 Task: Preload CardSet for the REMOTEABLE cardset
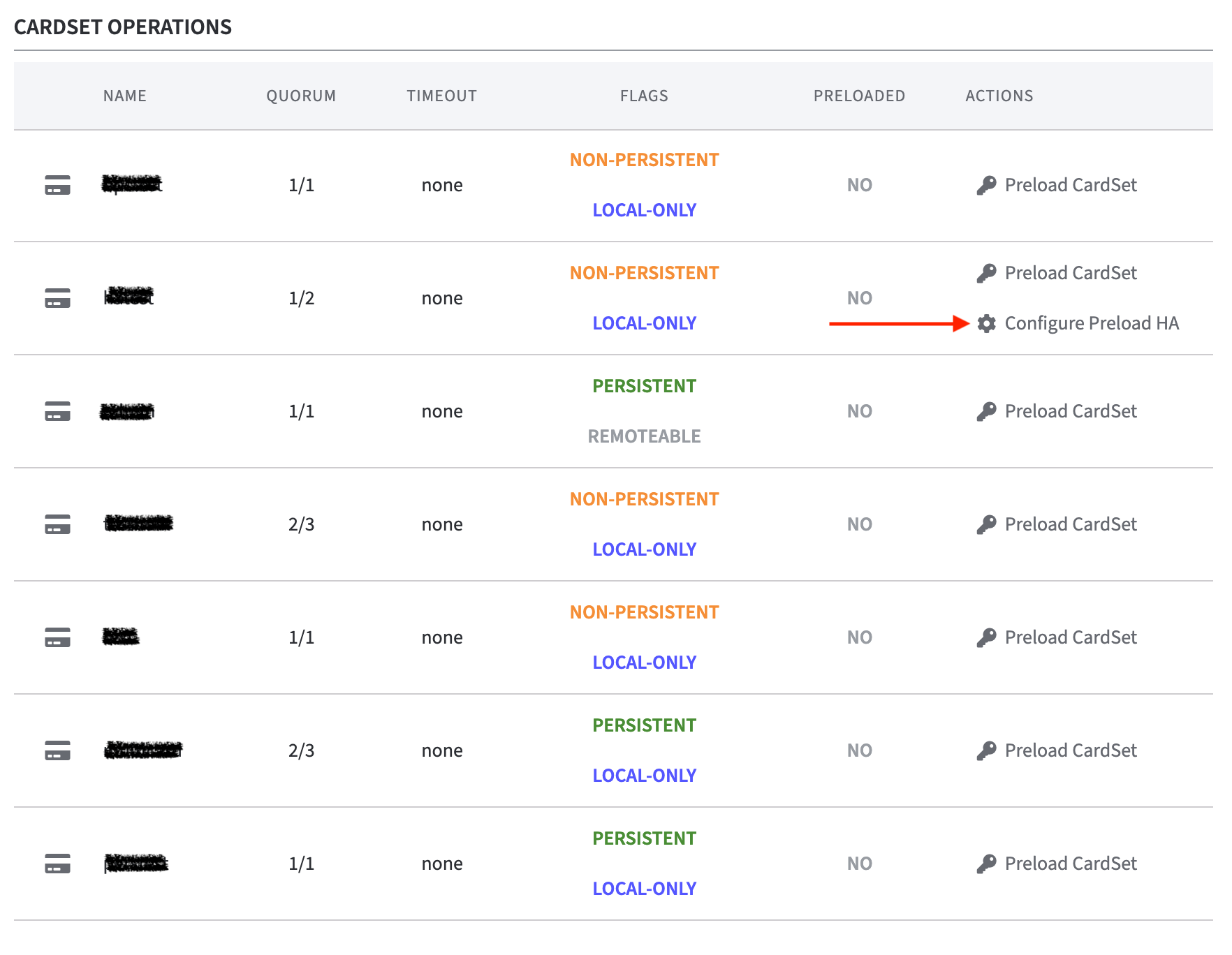point(1070,411)
